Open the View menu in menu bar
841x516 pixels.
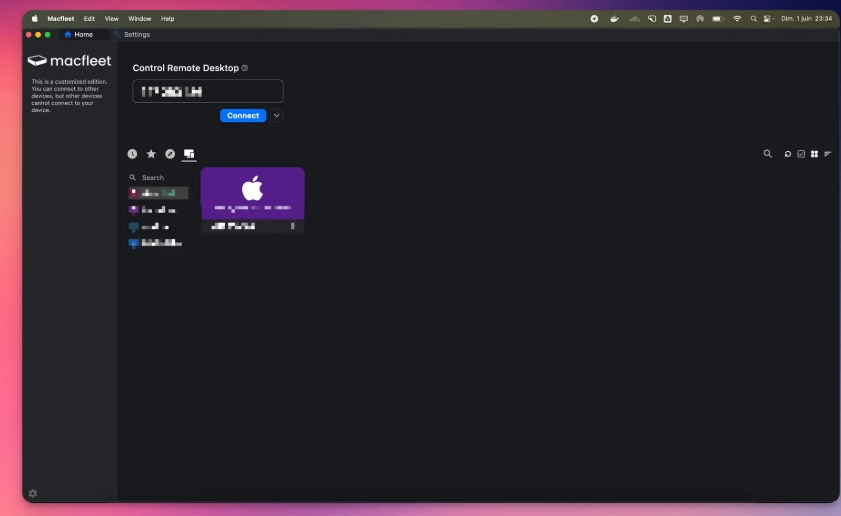pyautogui.click(x=111, y=18)
